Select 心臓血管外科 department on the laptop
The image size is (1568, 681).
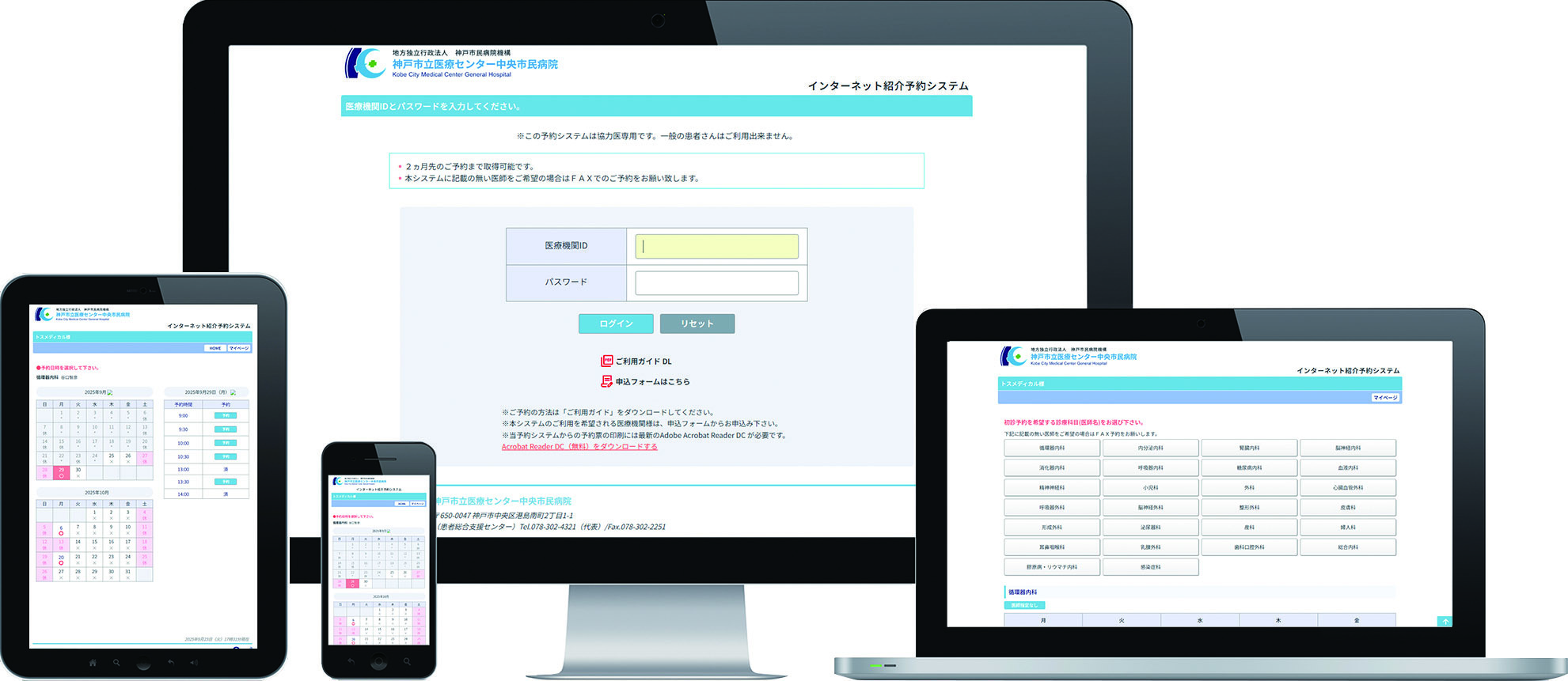point(1348,487)
